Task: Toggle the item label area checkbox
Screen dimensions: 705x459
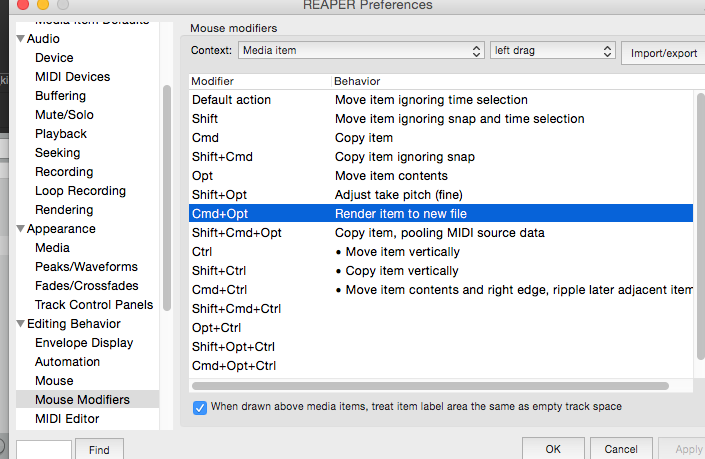Action: point(200,407)
